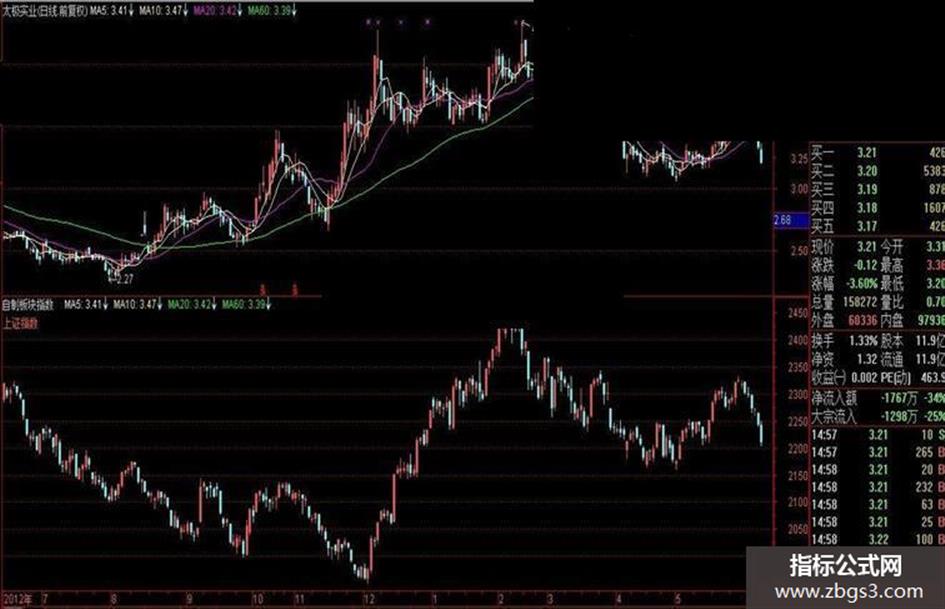Click the 2200 index axis label

coord(798,449)
